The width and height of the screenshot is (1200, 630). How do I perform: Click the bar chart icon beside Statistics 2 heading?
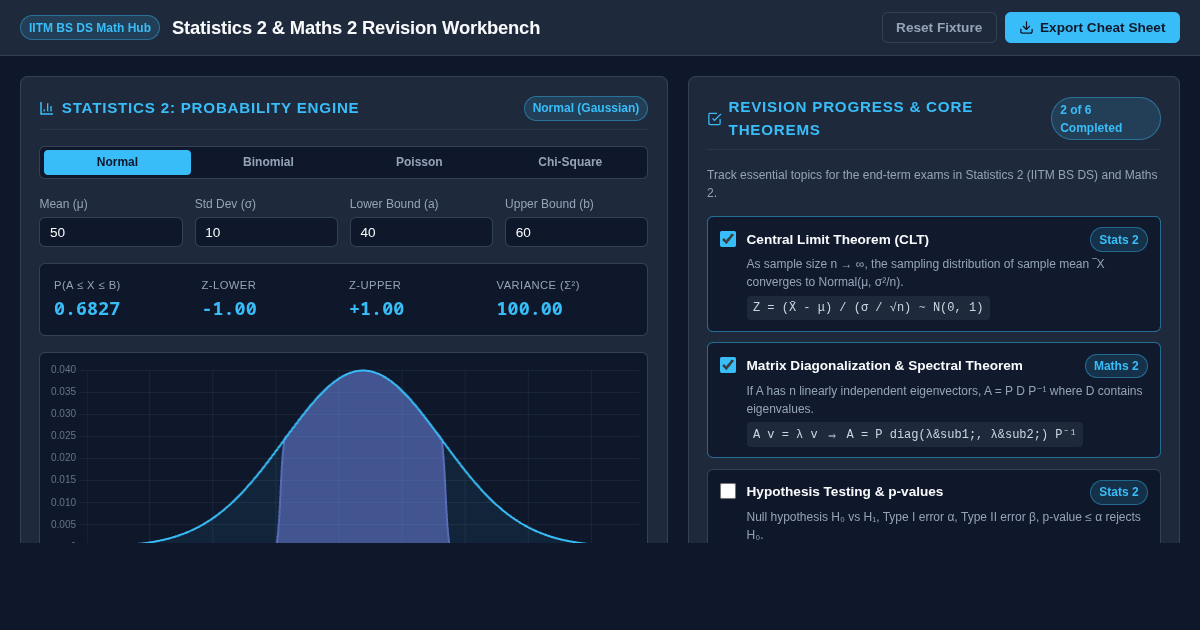47,108
